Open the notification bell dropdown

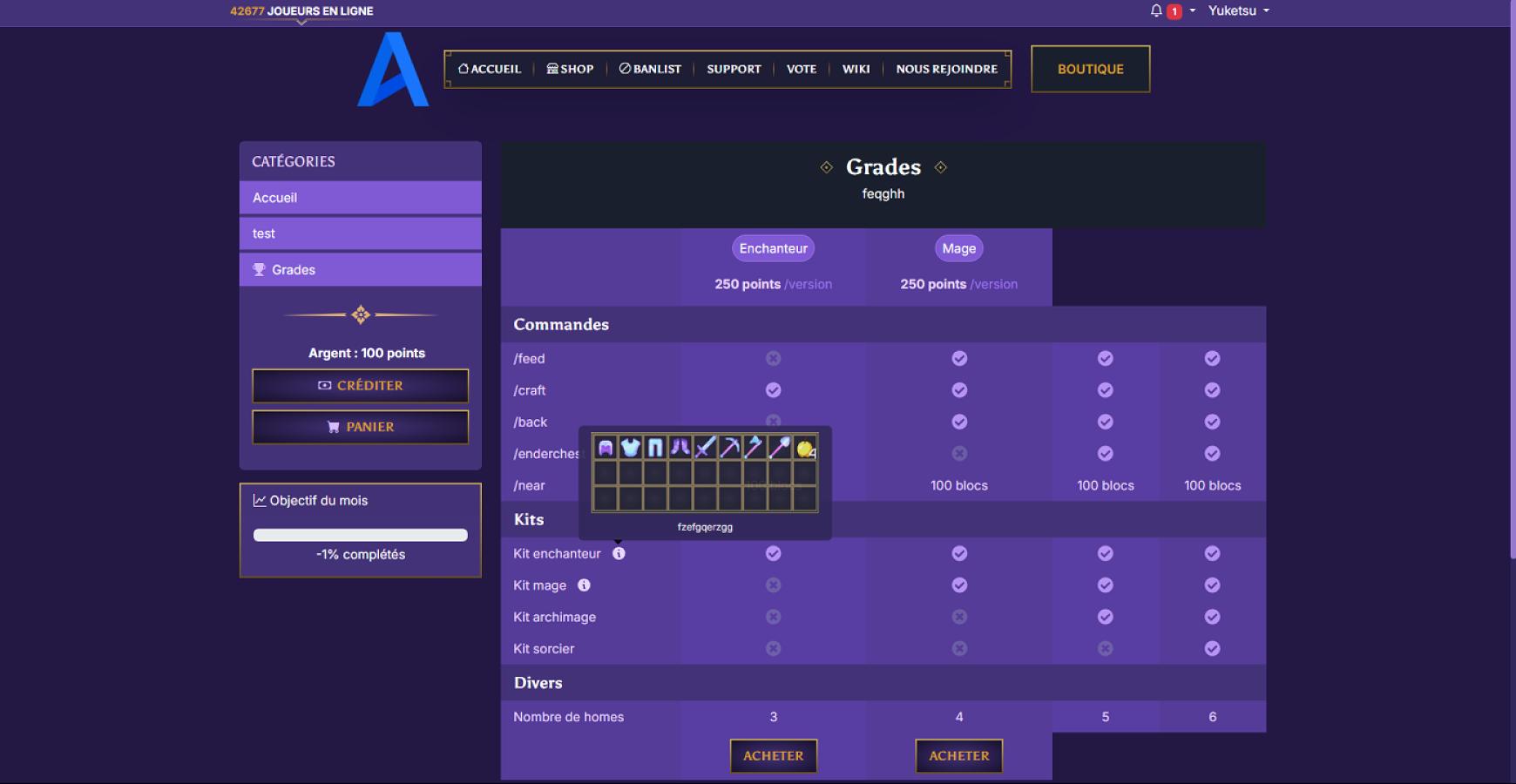[1157, 11]
